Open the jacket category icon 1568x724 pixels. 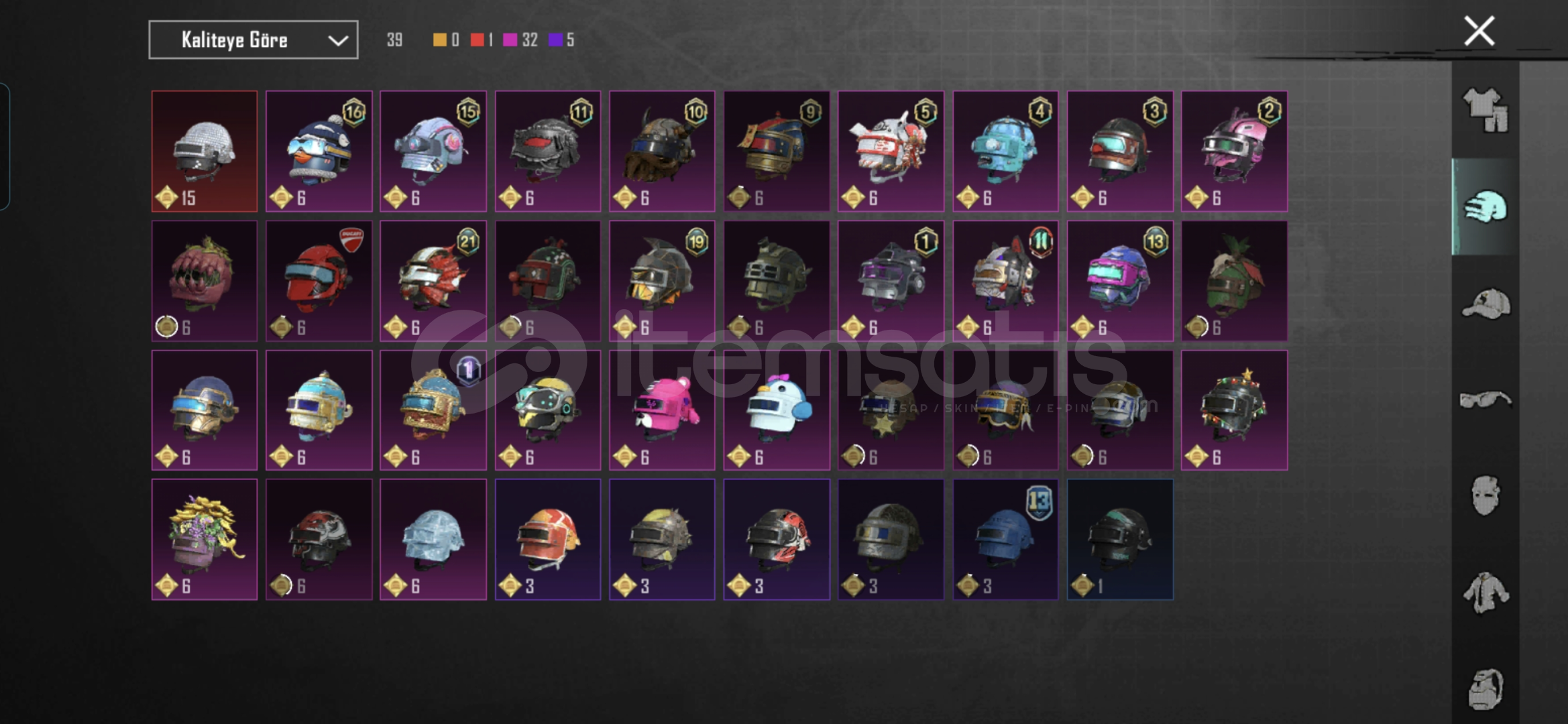click(1486, 592)
